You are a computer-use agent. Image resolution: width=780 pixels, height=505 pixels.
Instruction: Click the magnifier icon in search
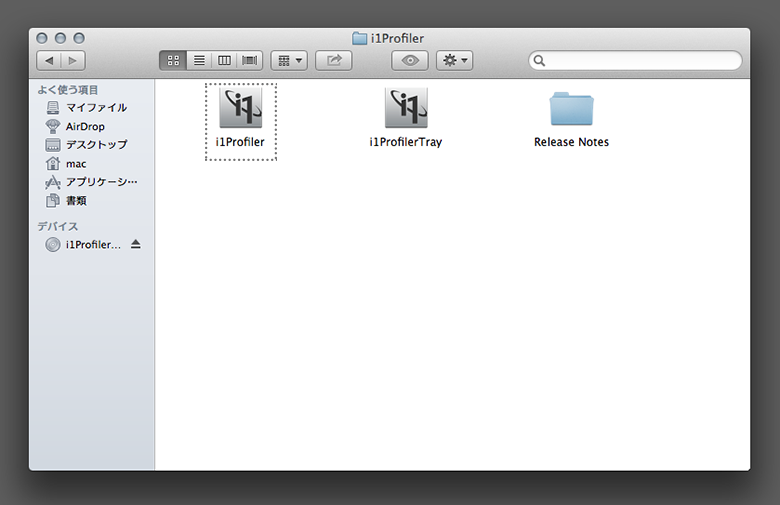pyautogui.click(x=540, y=61)
